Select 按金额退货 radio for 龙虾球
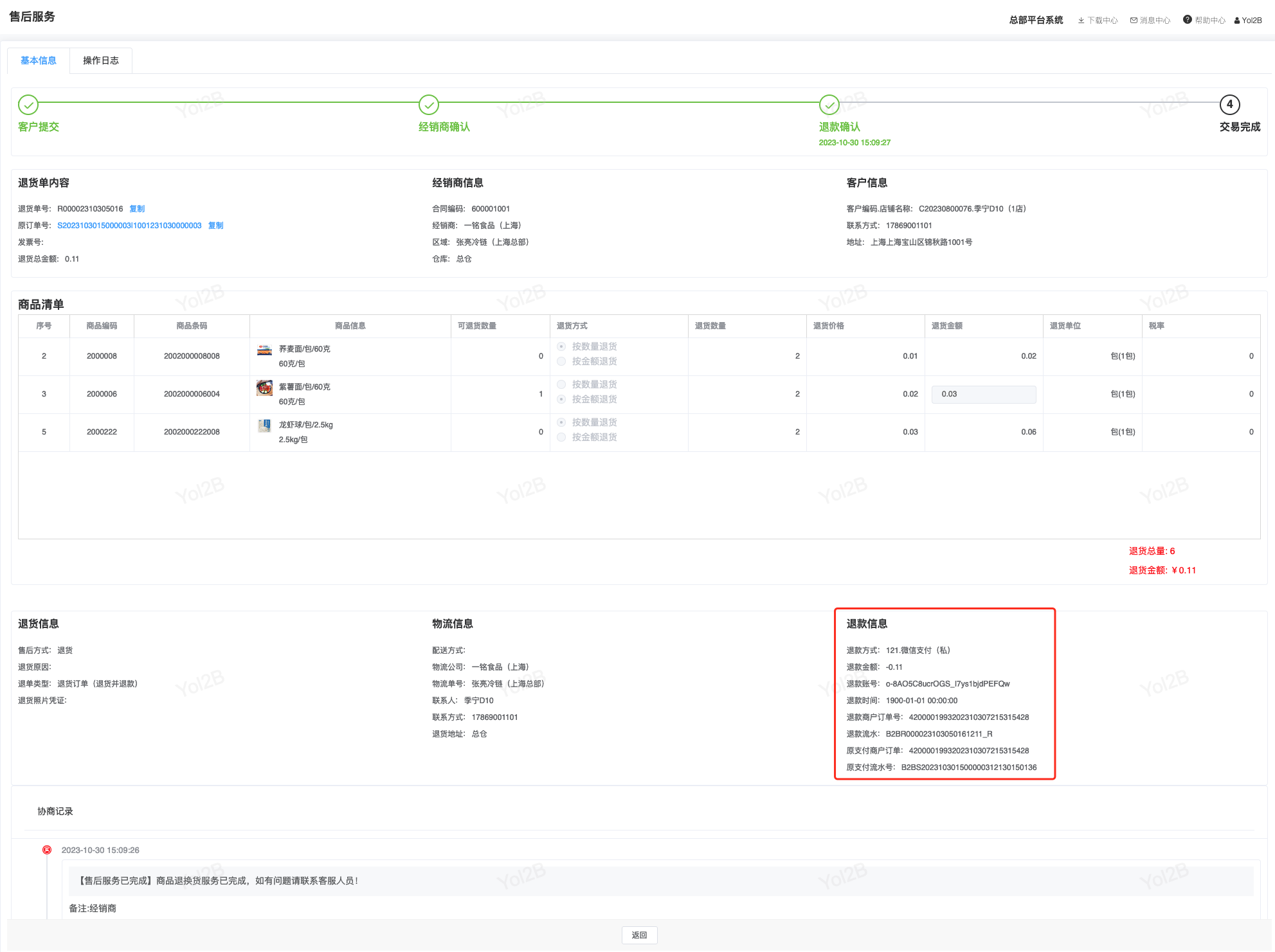Viewport: 1275px width, 952px height. pyautogui.click(x=561, y=437)
